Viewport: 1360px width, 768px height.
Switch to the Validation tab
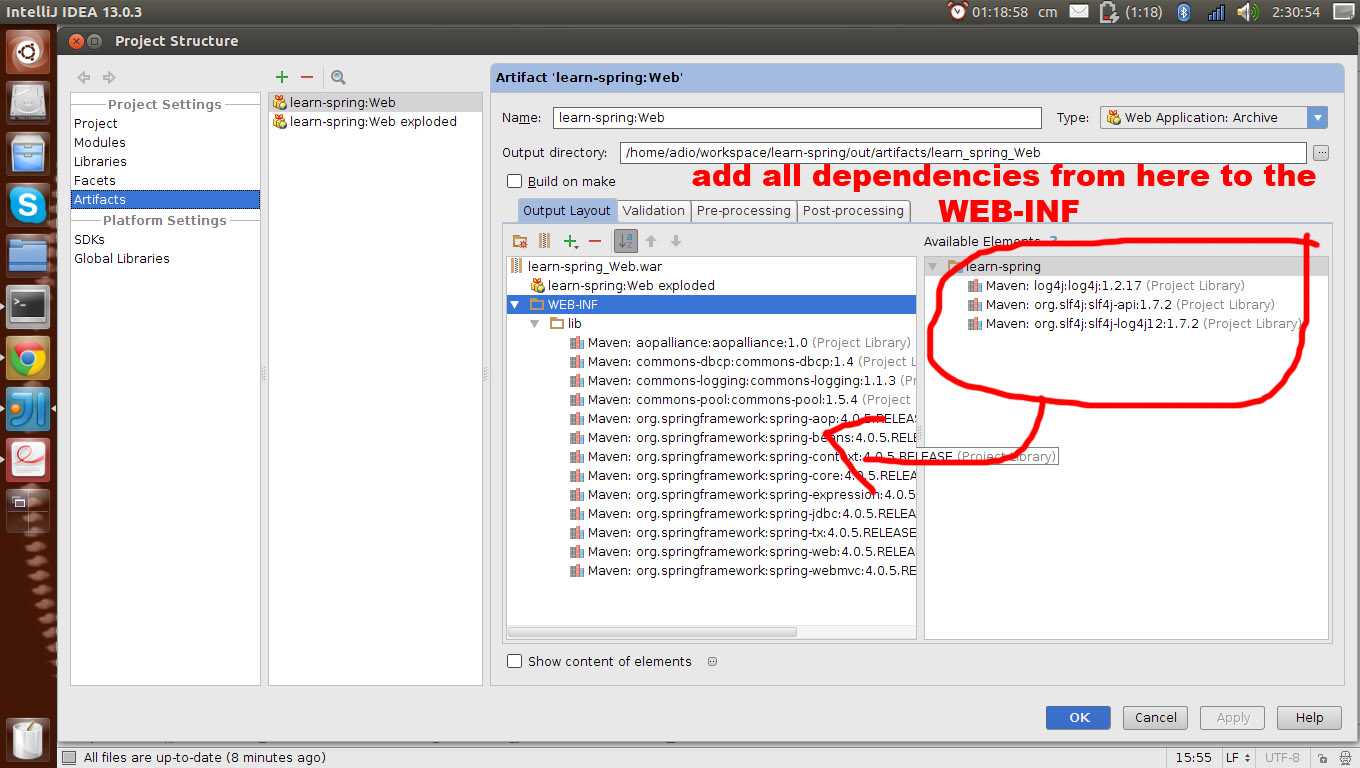coord(653,210)
